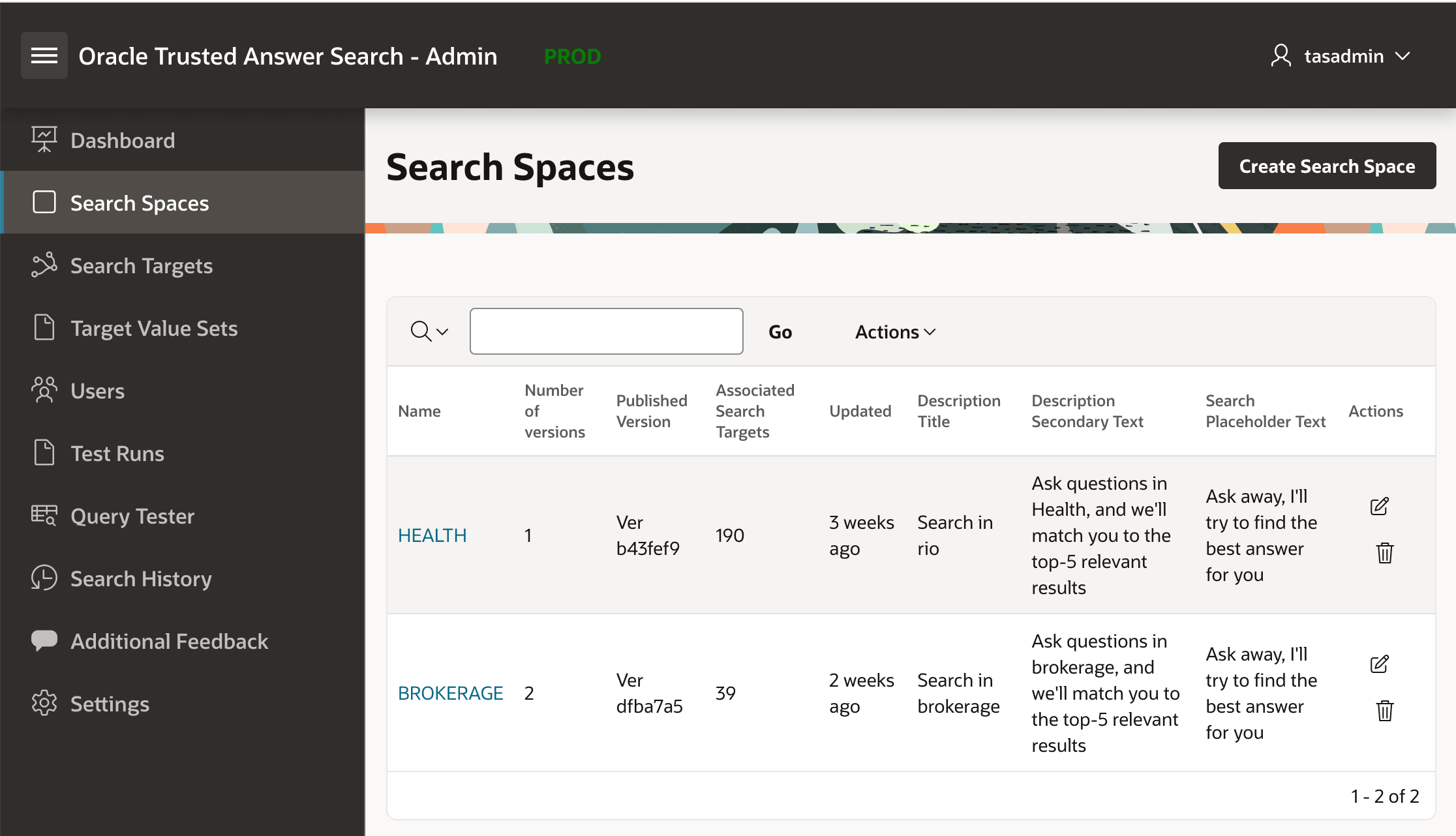Open the Actions dropdown

coord(894,331)
